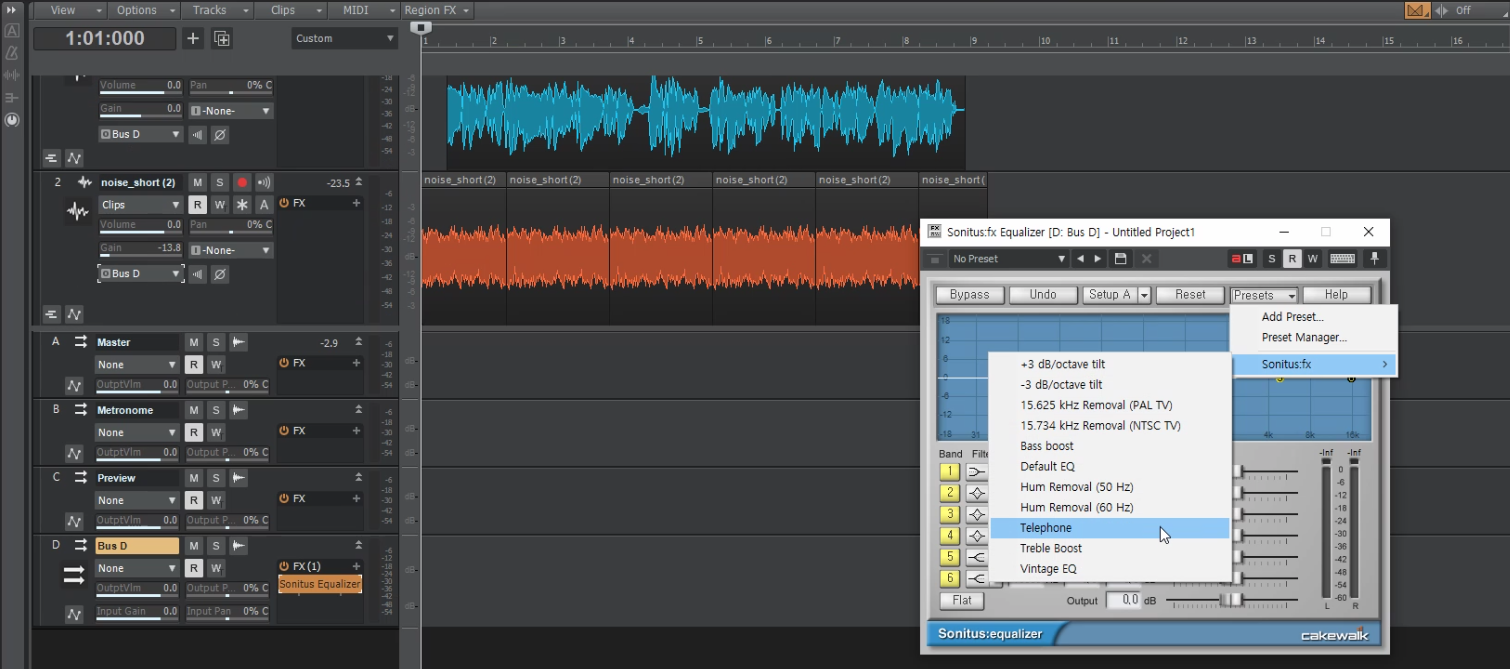Add effect to noise_short (2) FX rack
This screenshot has height=669, width=1510.
point(356,203)
